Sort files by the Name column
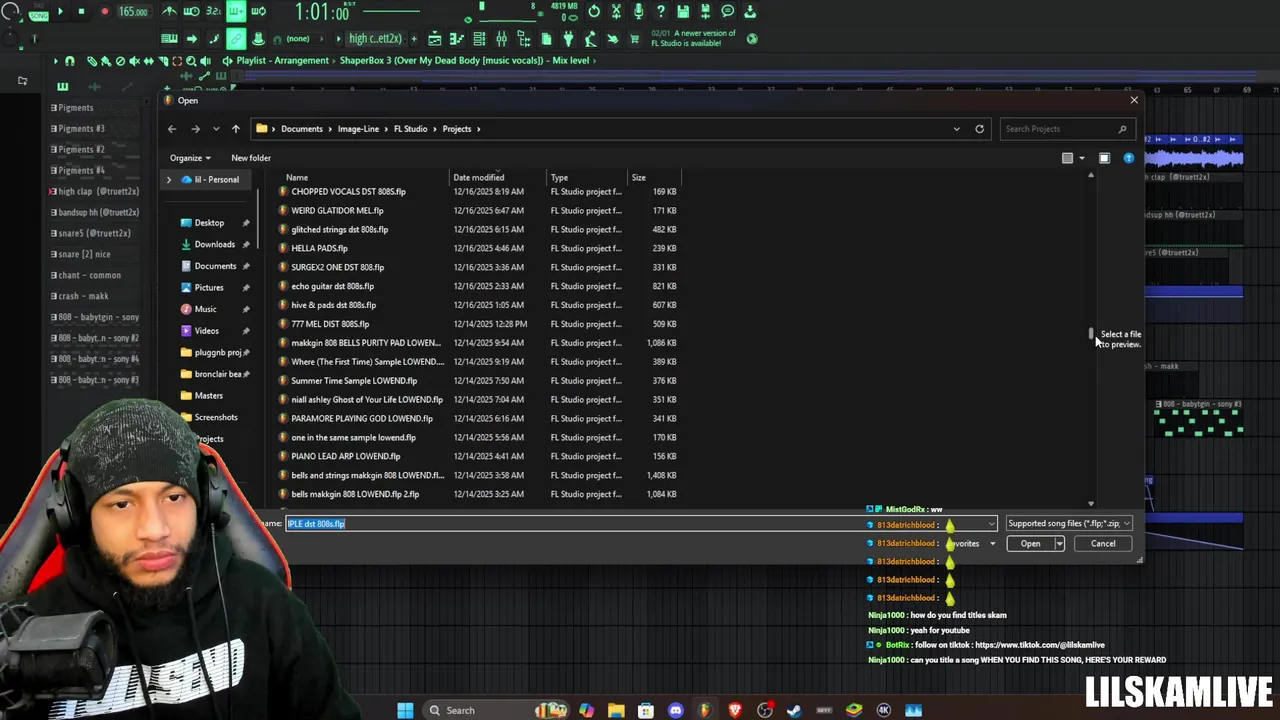The height and width of the screenshot is (720, 1280). coord(297,177)
